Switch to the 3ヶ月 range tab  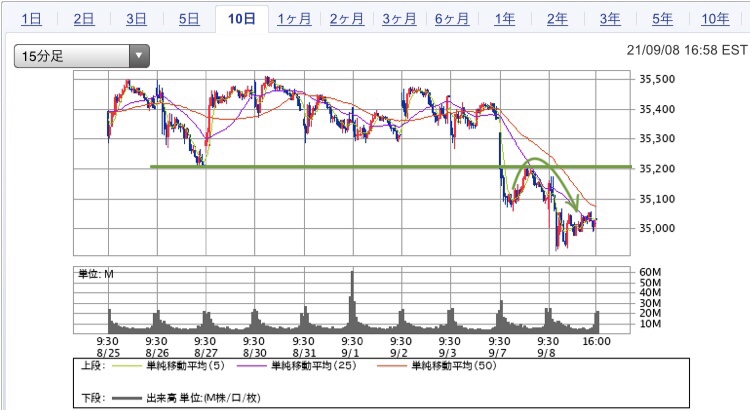click(x=399, y=19)
